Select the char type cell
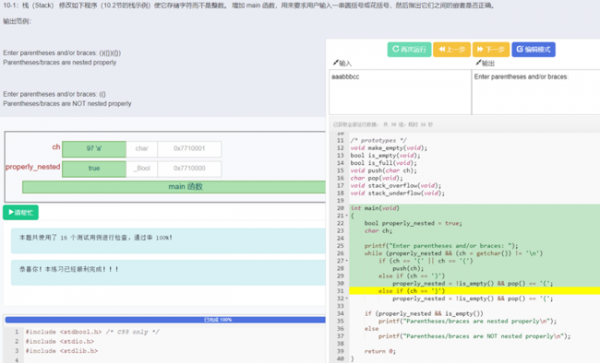600x363 pixels. [142, 149]
